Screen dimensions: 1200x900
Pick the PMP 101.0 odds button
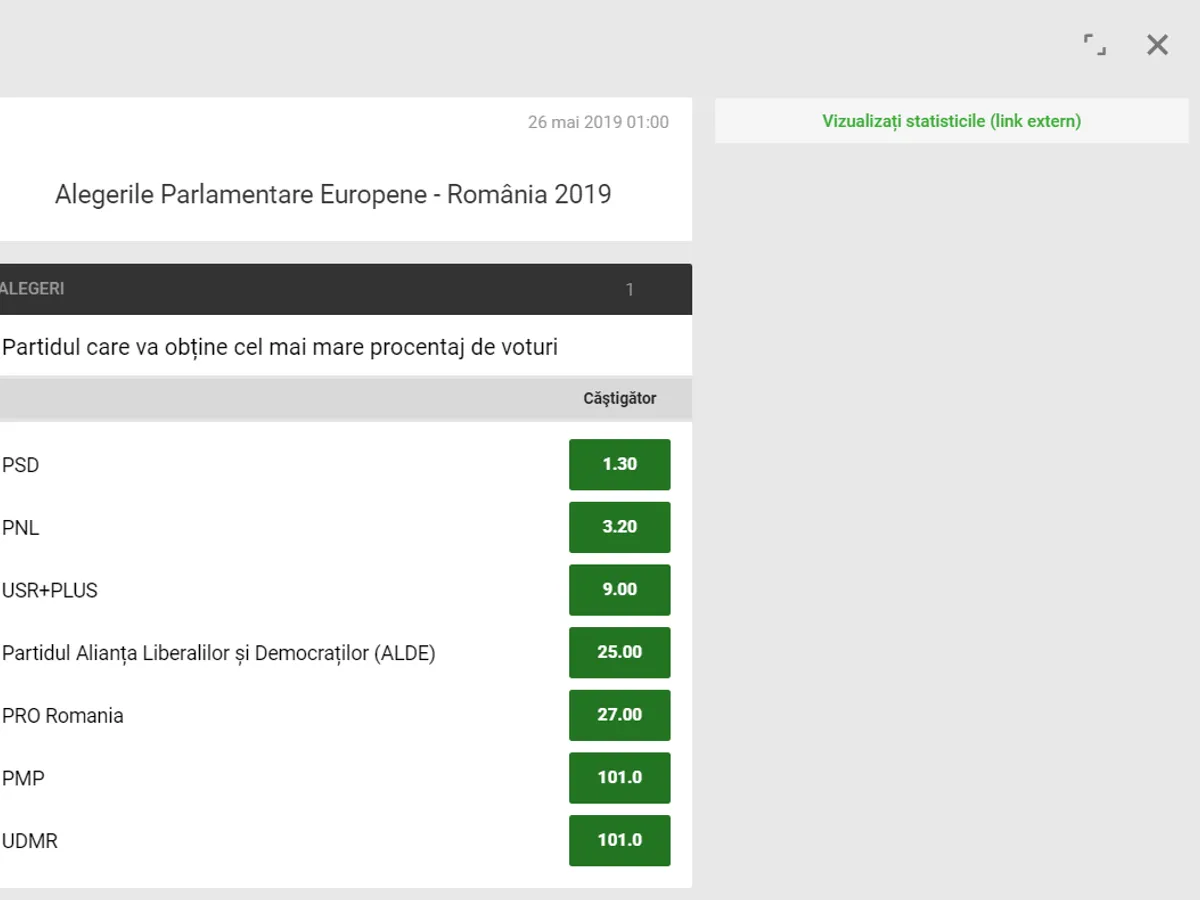click(x=619, y=778)
